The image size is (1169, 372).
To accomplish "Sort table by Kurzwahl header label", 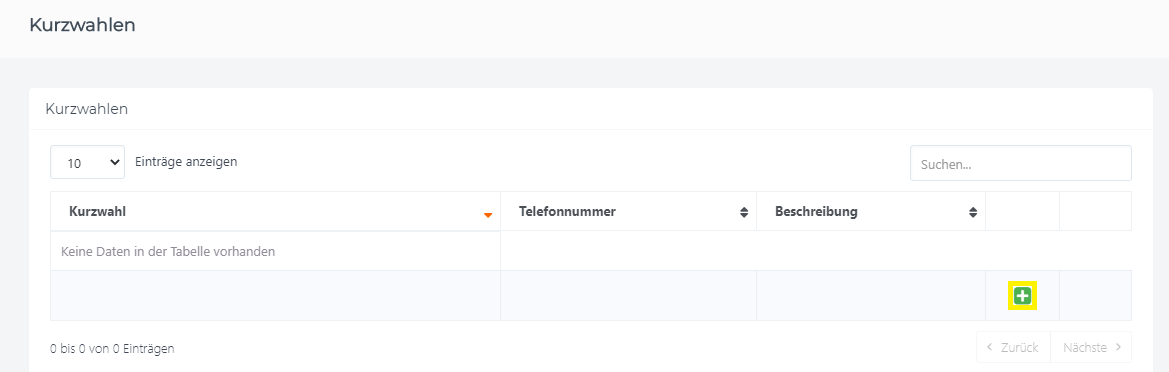I will (98, 212).
